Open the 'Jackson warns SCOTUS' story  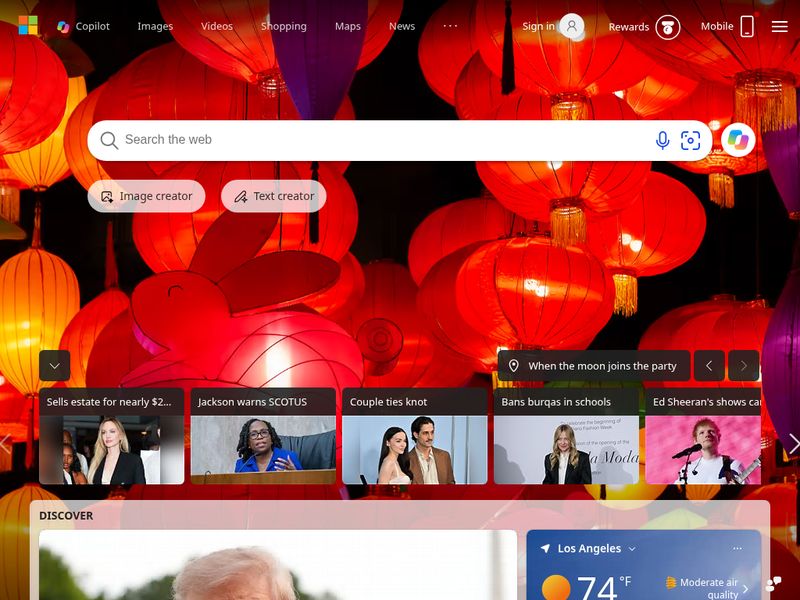coord(263,436)
